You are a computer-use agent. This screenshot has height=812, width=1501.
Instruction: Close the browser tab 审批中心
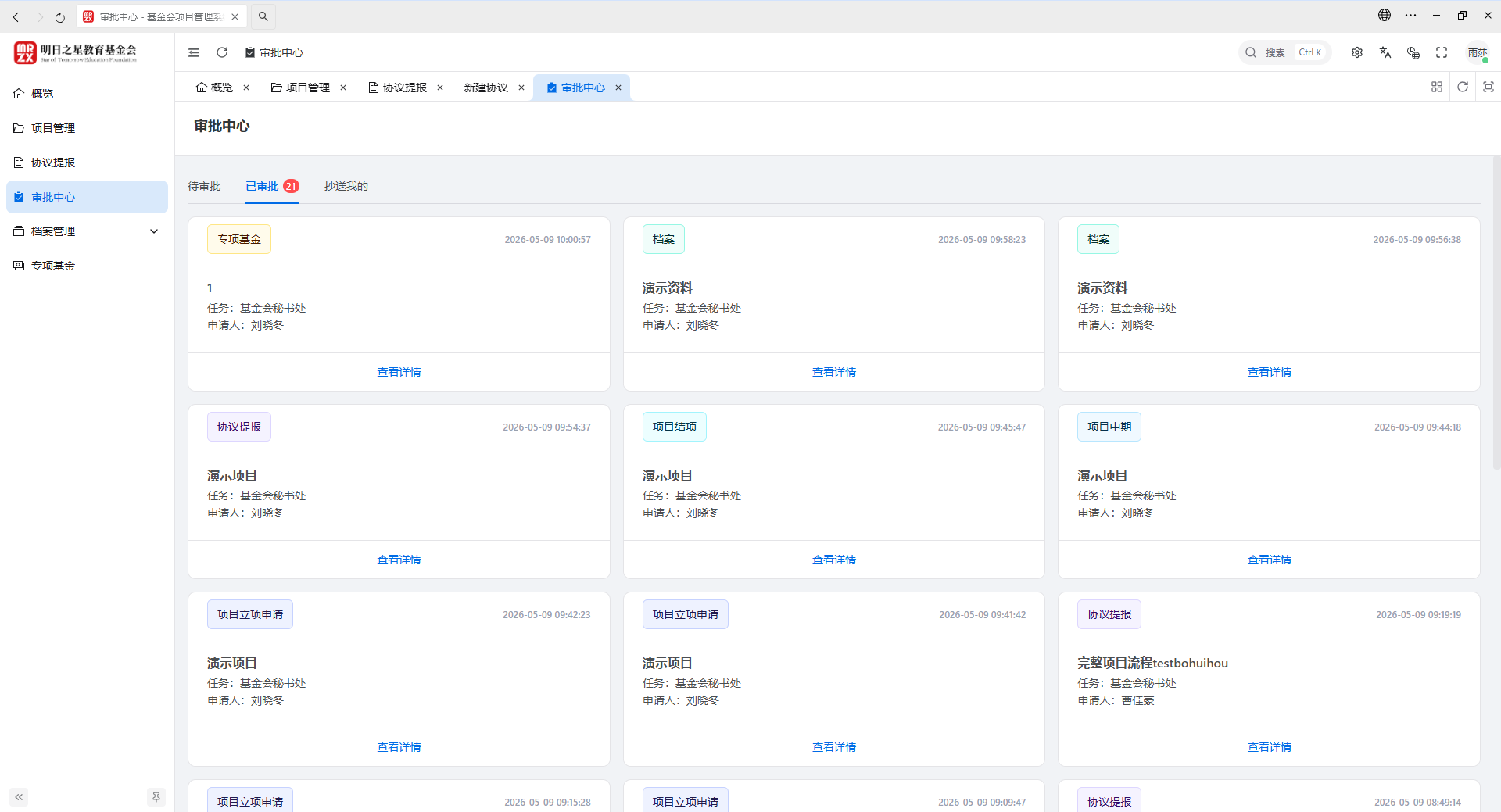click(x=235, y=16)
